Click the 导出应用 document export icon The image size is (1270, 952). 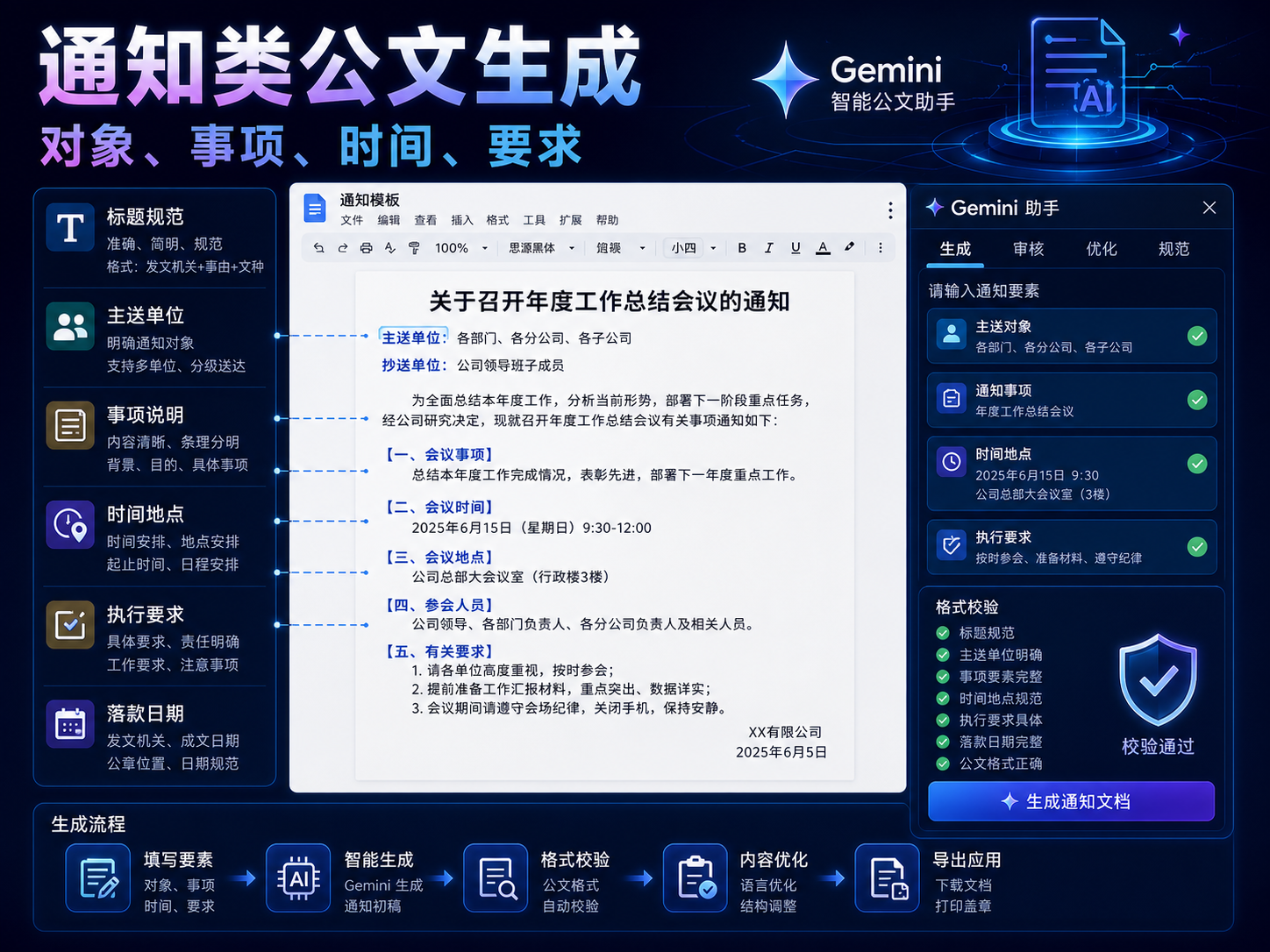point(888,878)
